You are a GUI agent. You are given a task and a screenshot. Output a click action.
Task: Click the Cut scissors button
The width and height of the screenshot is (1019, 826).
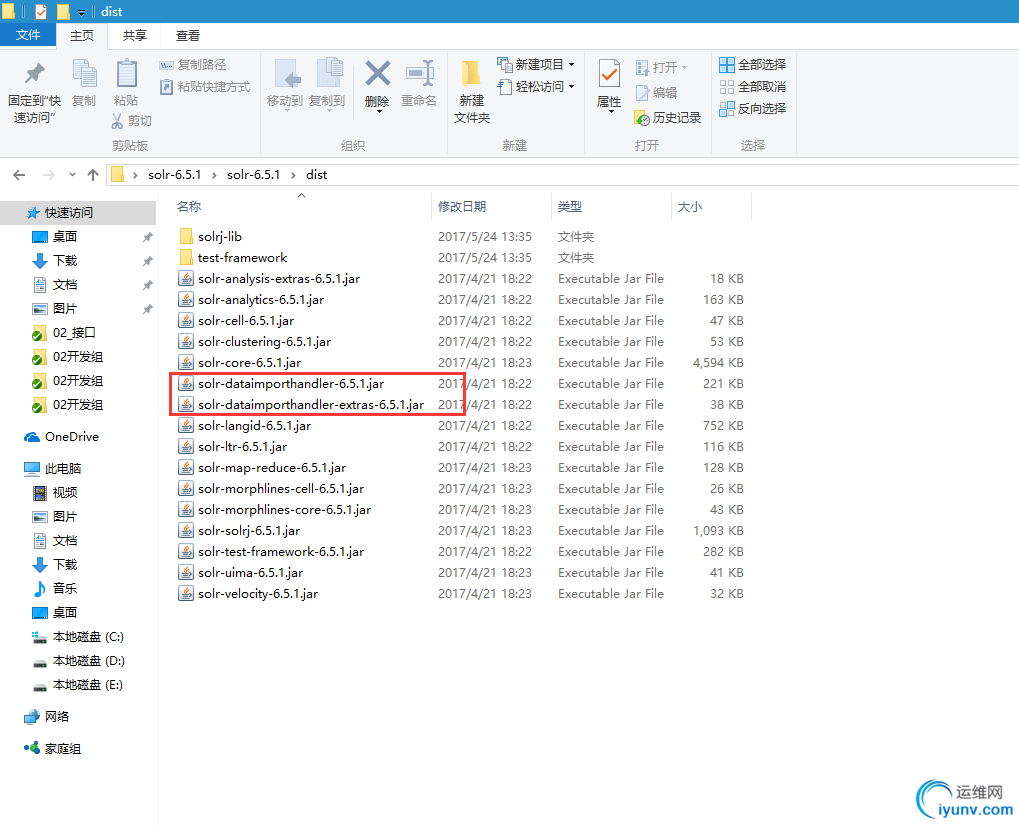point(131,121)
